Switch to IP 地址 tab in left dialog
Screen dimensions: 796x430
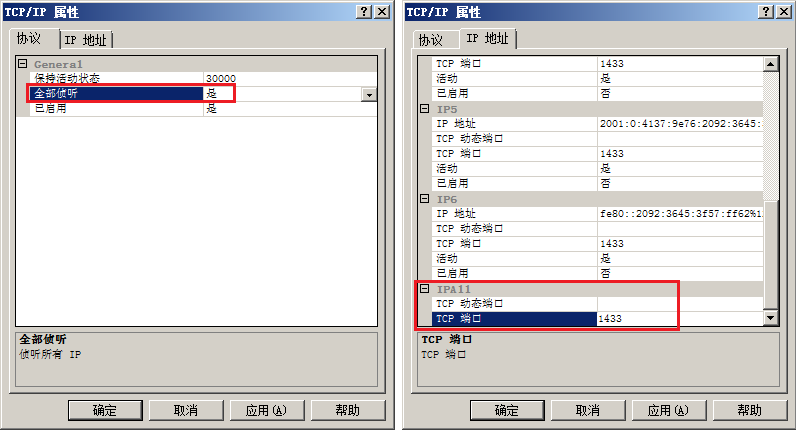click(86, 40)
